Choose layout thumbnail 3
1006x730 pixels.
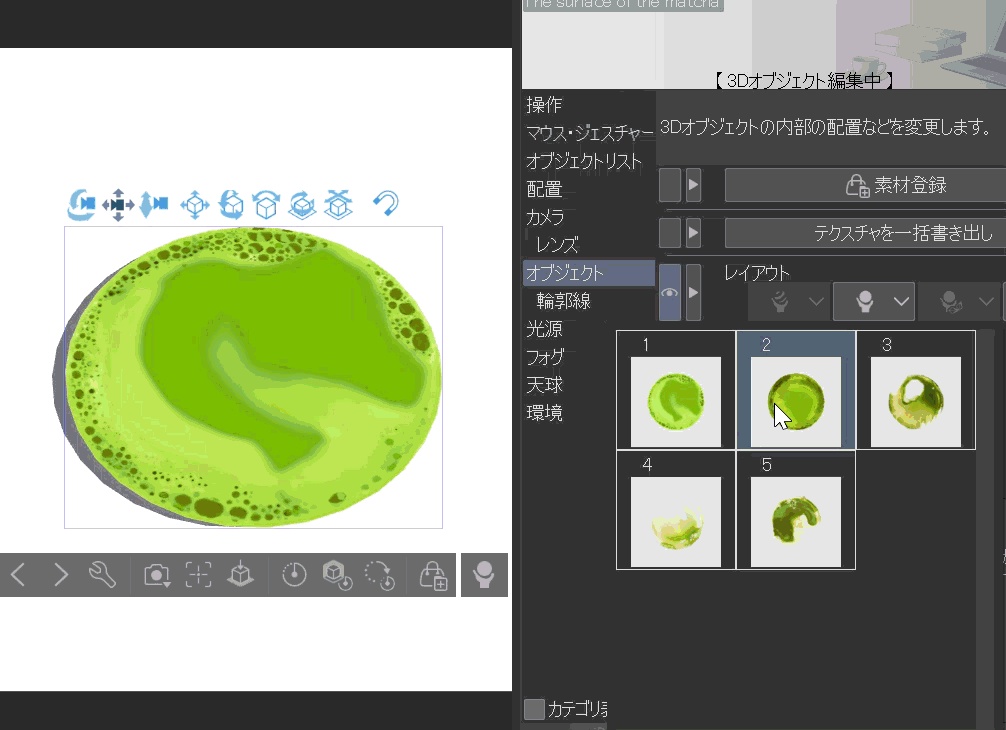pyautogui.click(x=916, y=390)
